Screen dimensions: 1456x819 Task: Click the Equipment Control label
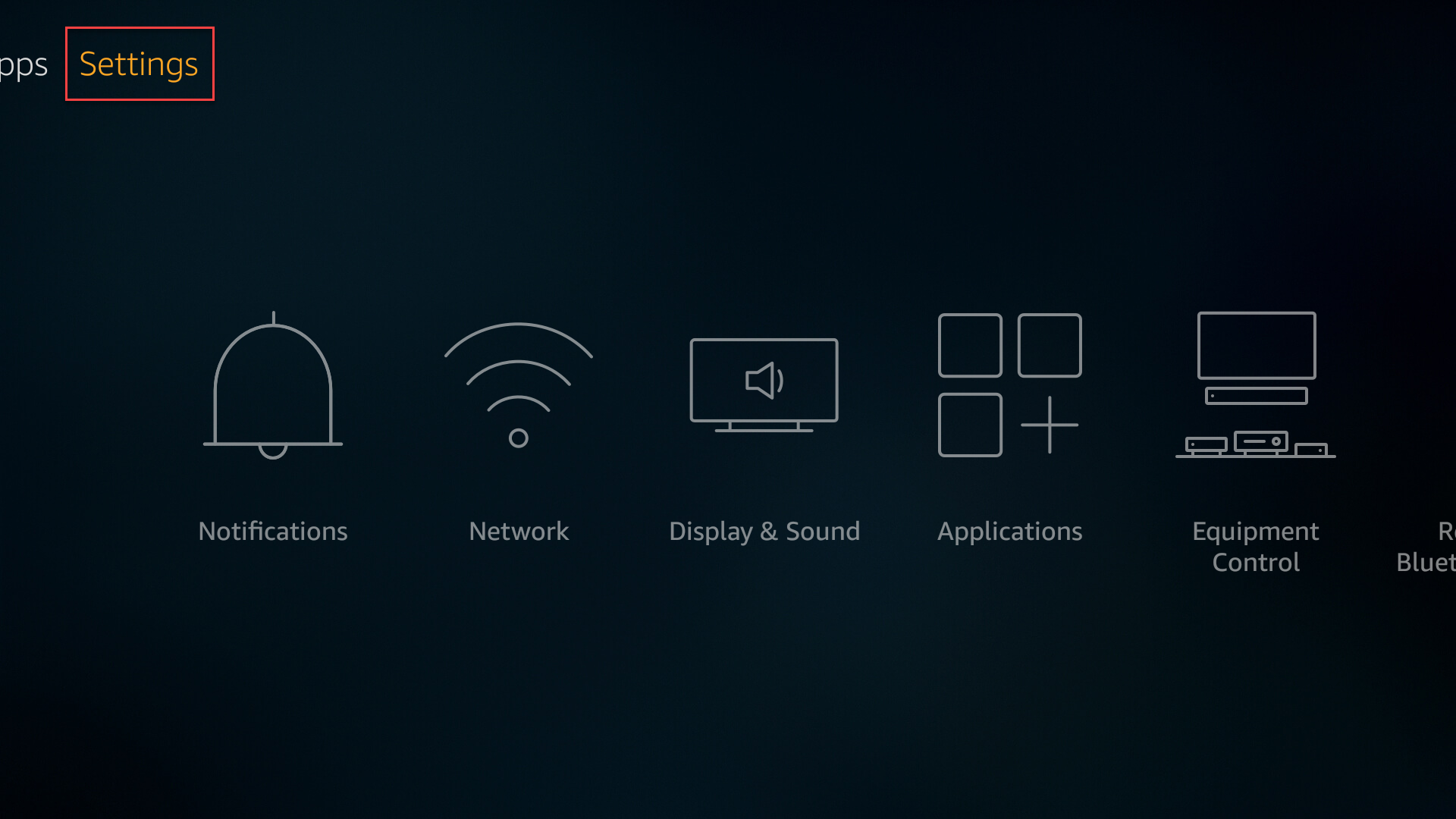1256,547
